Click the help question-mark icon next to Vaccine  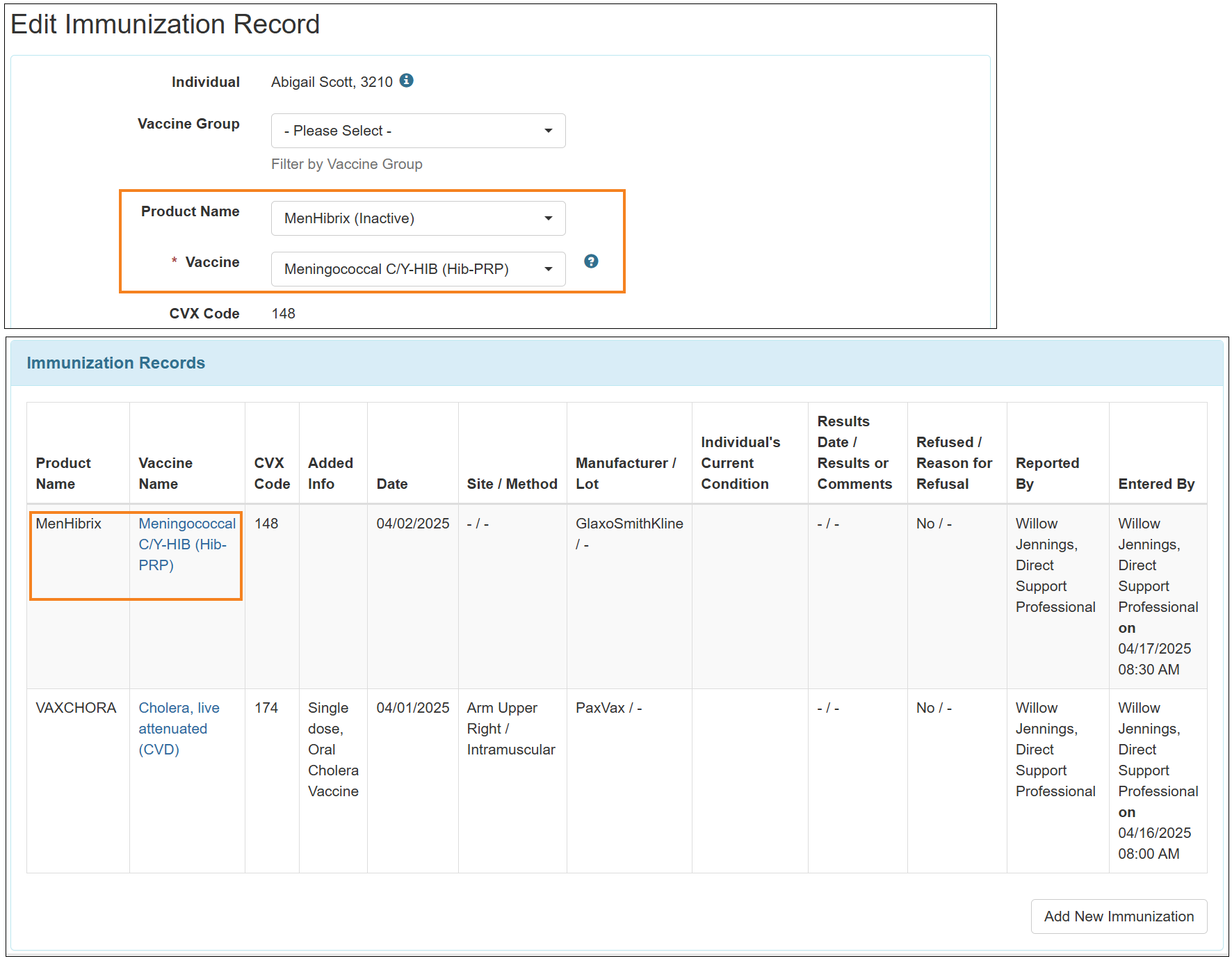click(591, 261)
